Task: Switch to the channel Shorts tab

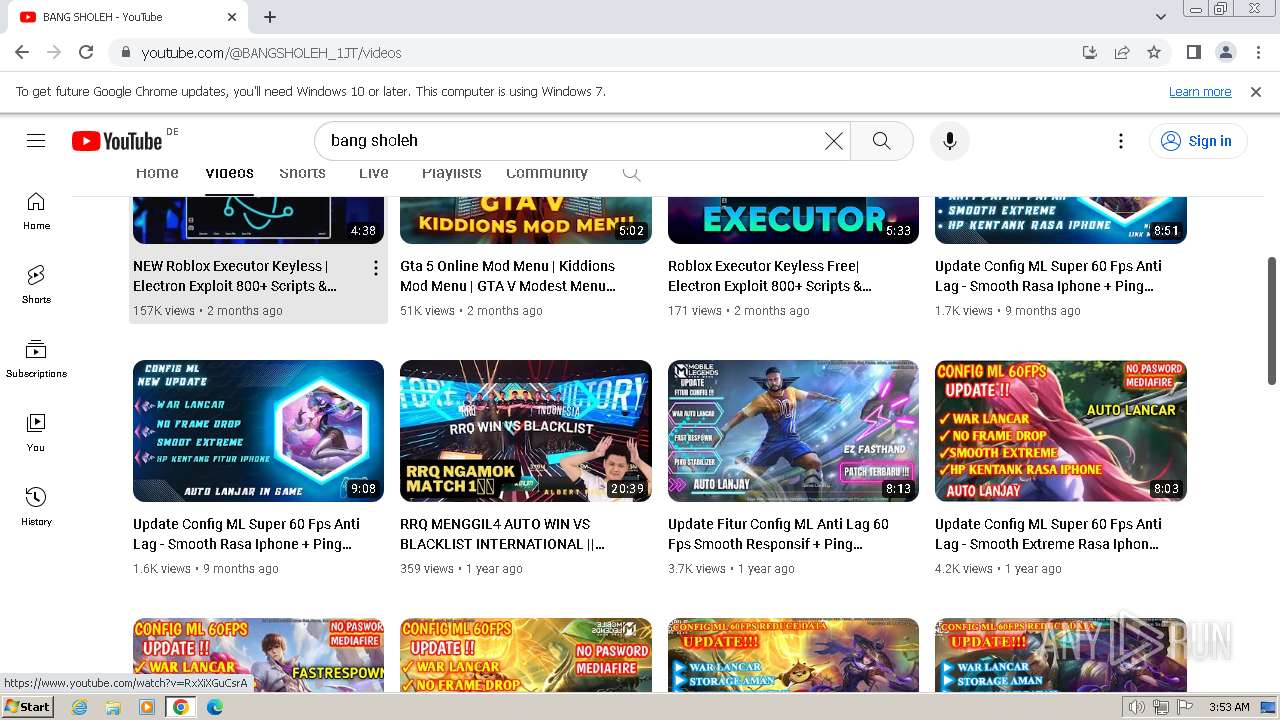Action: click(302, 173)
